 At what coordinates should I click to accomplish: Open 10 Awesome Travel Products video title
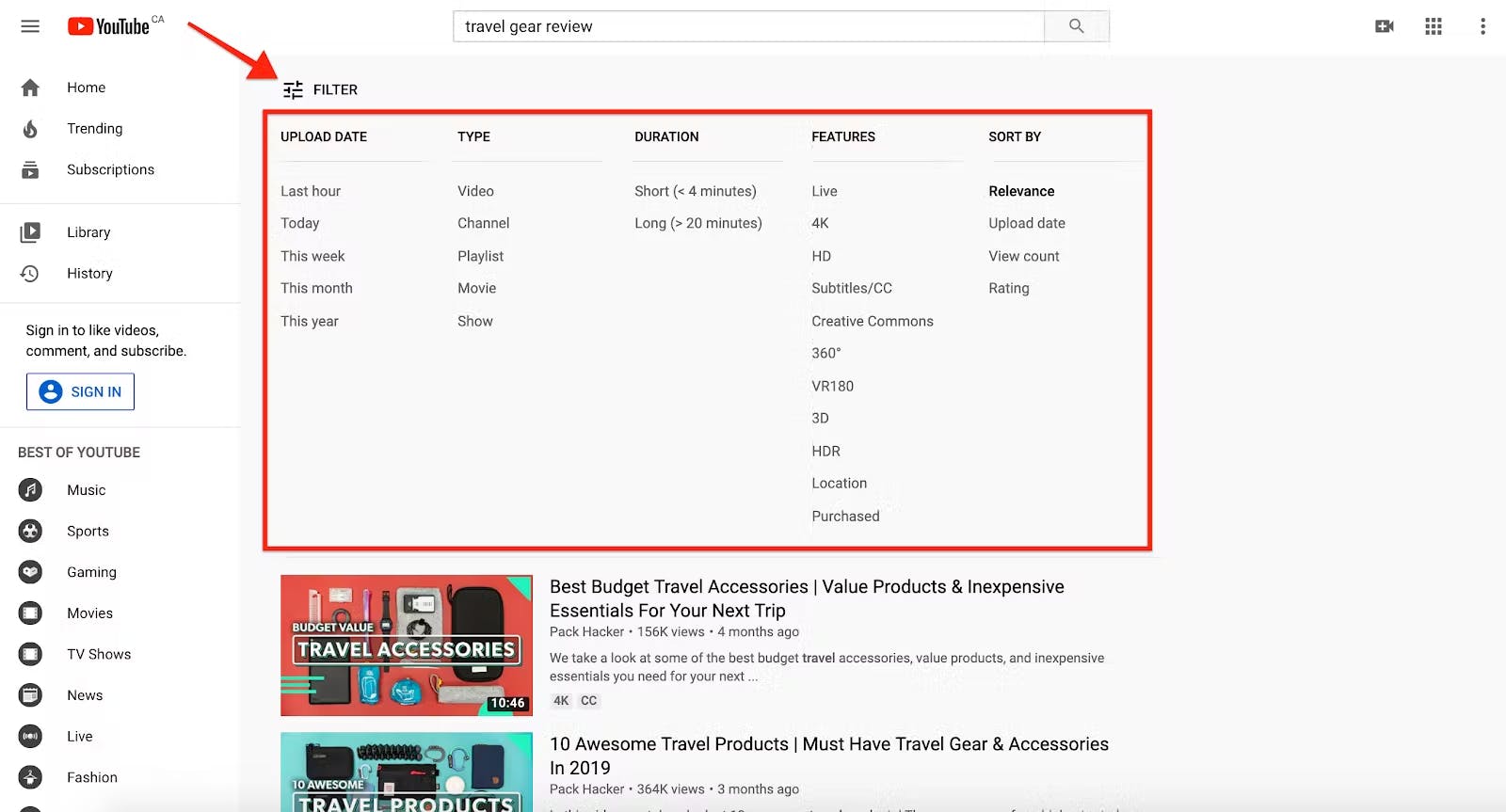(x=829, y=756)
